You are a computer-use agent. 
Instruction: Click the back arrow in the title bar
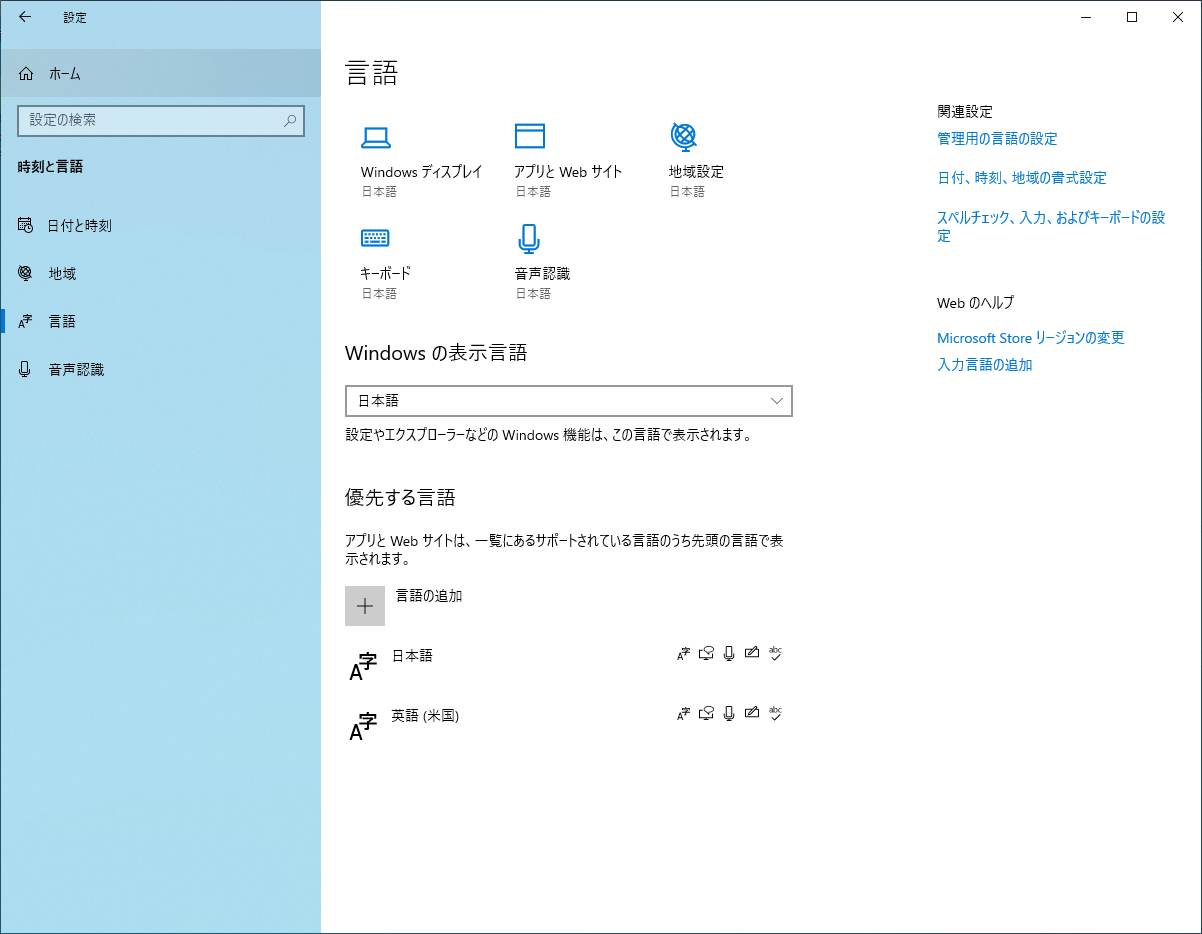(25, 17)
